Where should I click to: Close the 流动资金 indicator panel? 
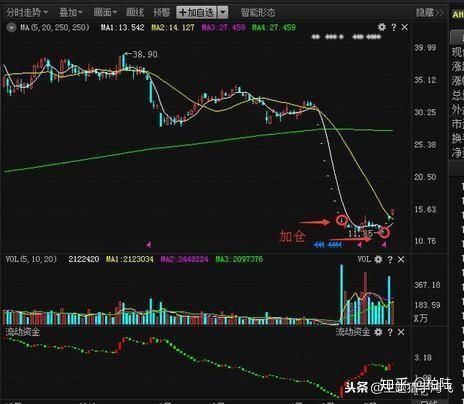[x=401, y=332]
